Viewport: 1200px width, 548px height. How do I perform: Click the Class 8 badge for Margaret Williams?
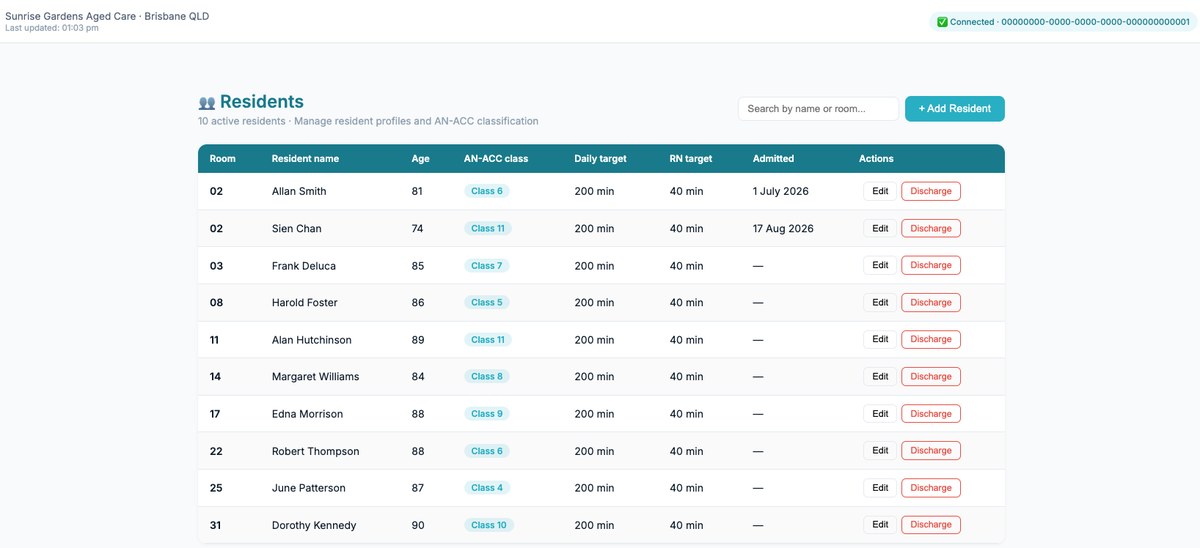pos(487,376)
